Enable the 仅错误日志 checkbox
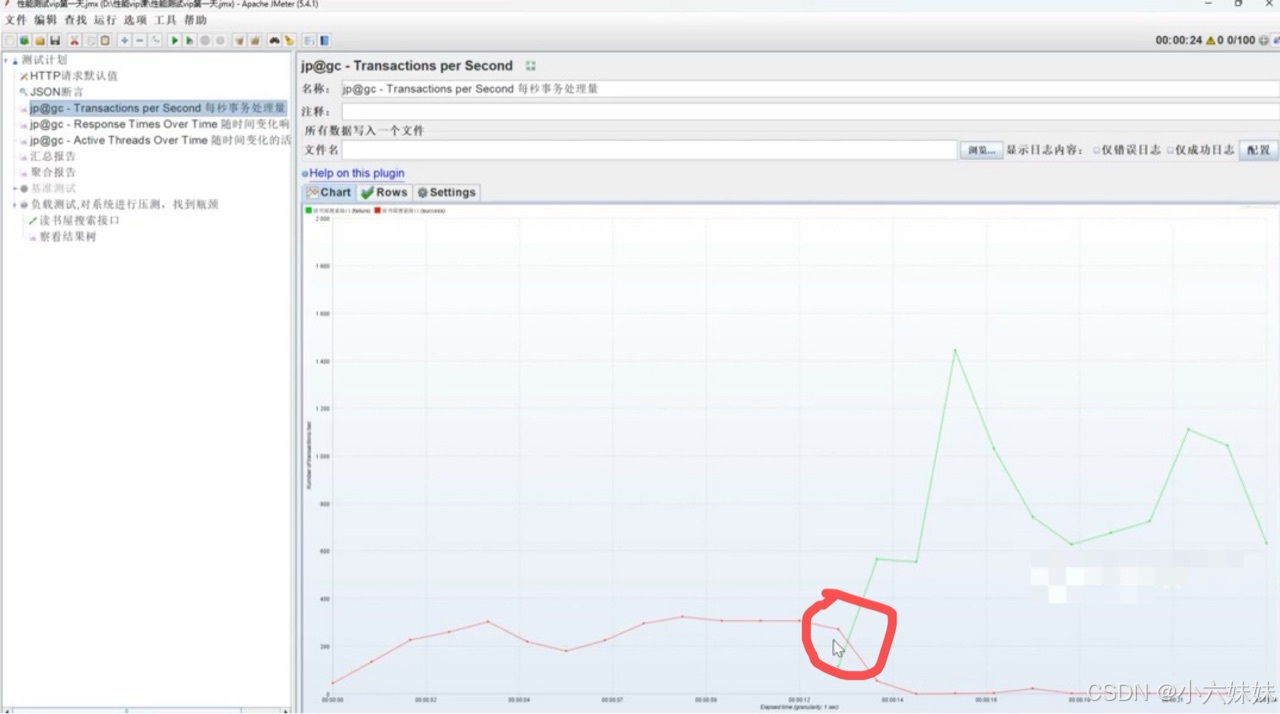The width and height of the screenshot is (1280, 714). [x=1096, y=150]
